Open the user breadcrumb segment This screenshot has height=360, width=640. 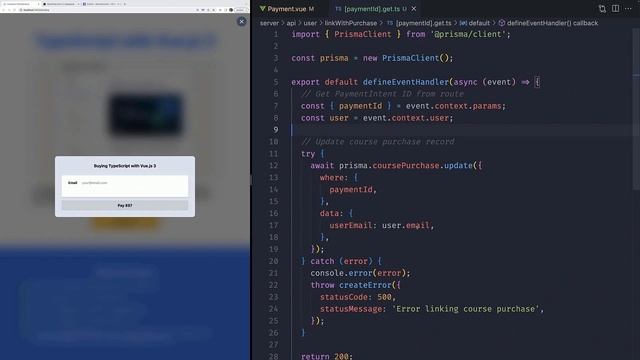click(x=310, y=23)
